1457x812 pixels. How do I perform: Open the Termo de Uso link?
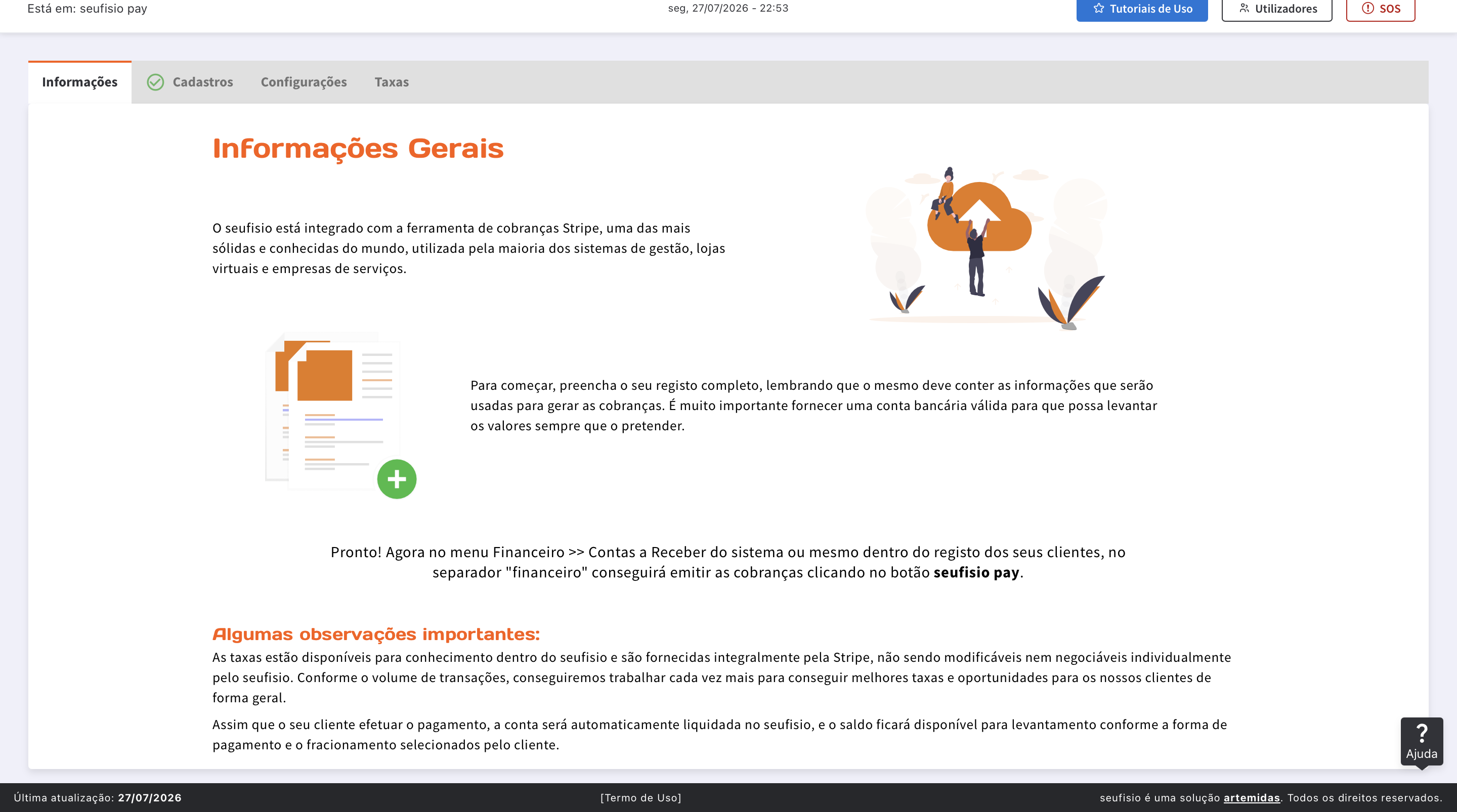click(641, 798)
